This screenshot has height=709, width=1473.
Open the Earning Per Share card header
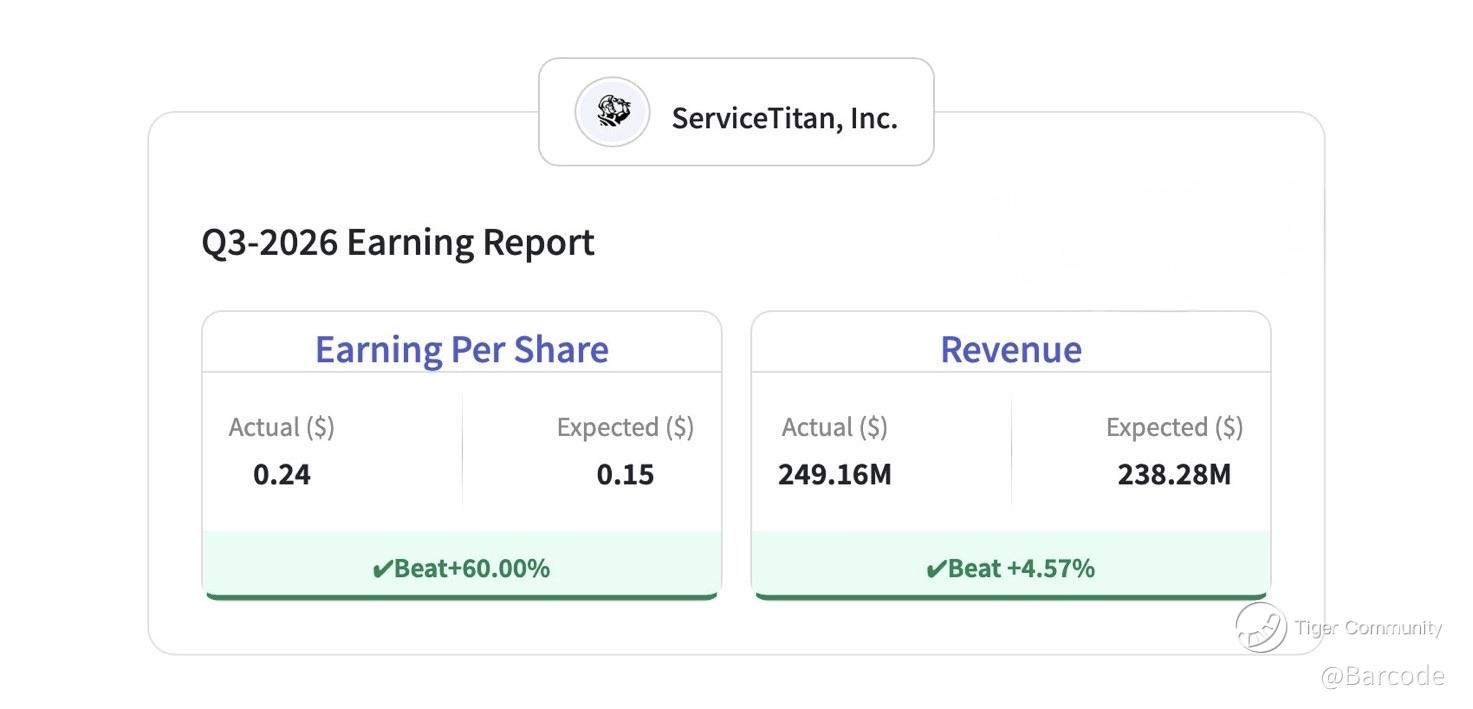tap(461, 349)
